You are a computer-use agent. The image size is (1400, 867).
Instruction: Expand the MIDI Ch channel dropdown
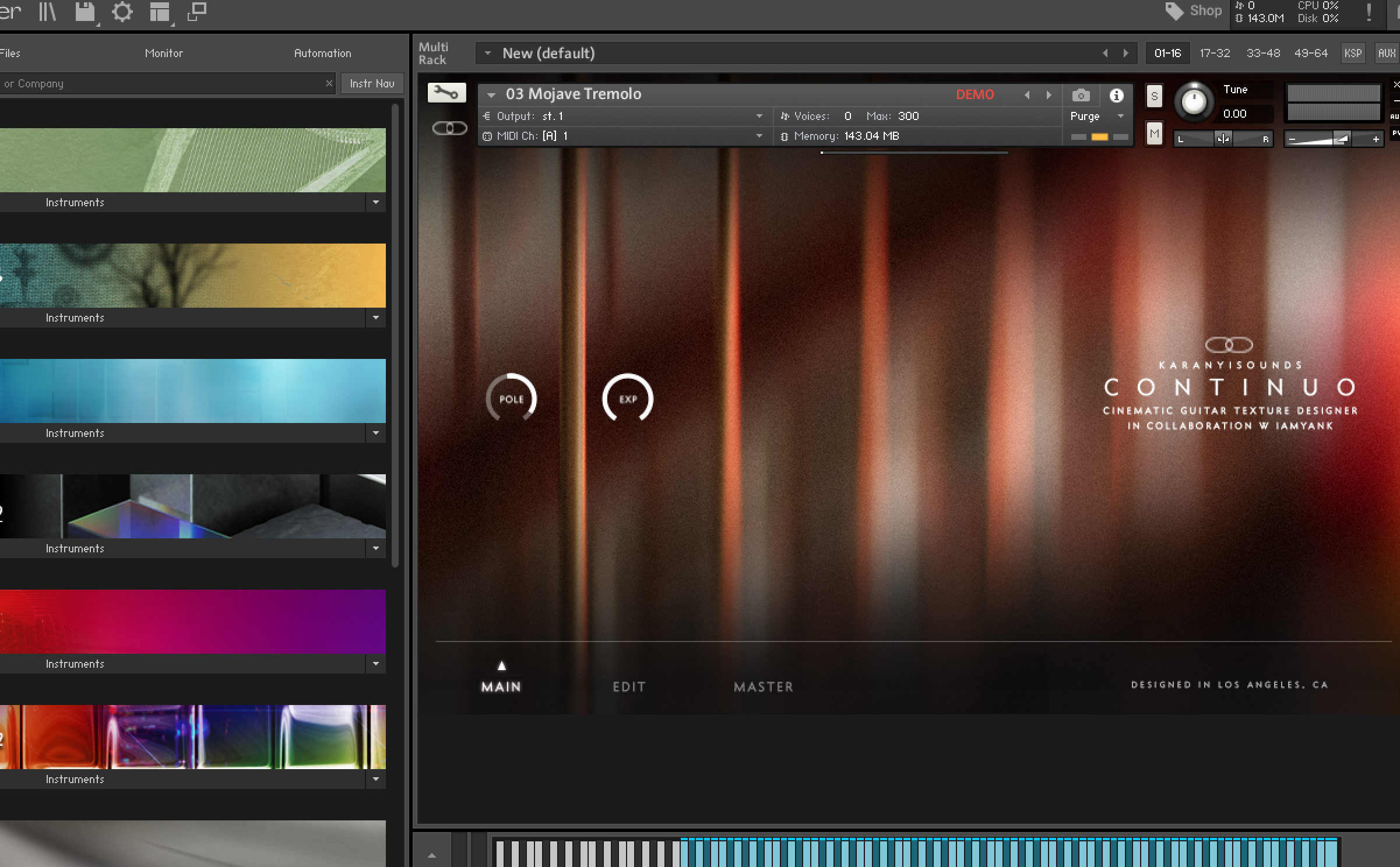click(759, 136)
